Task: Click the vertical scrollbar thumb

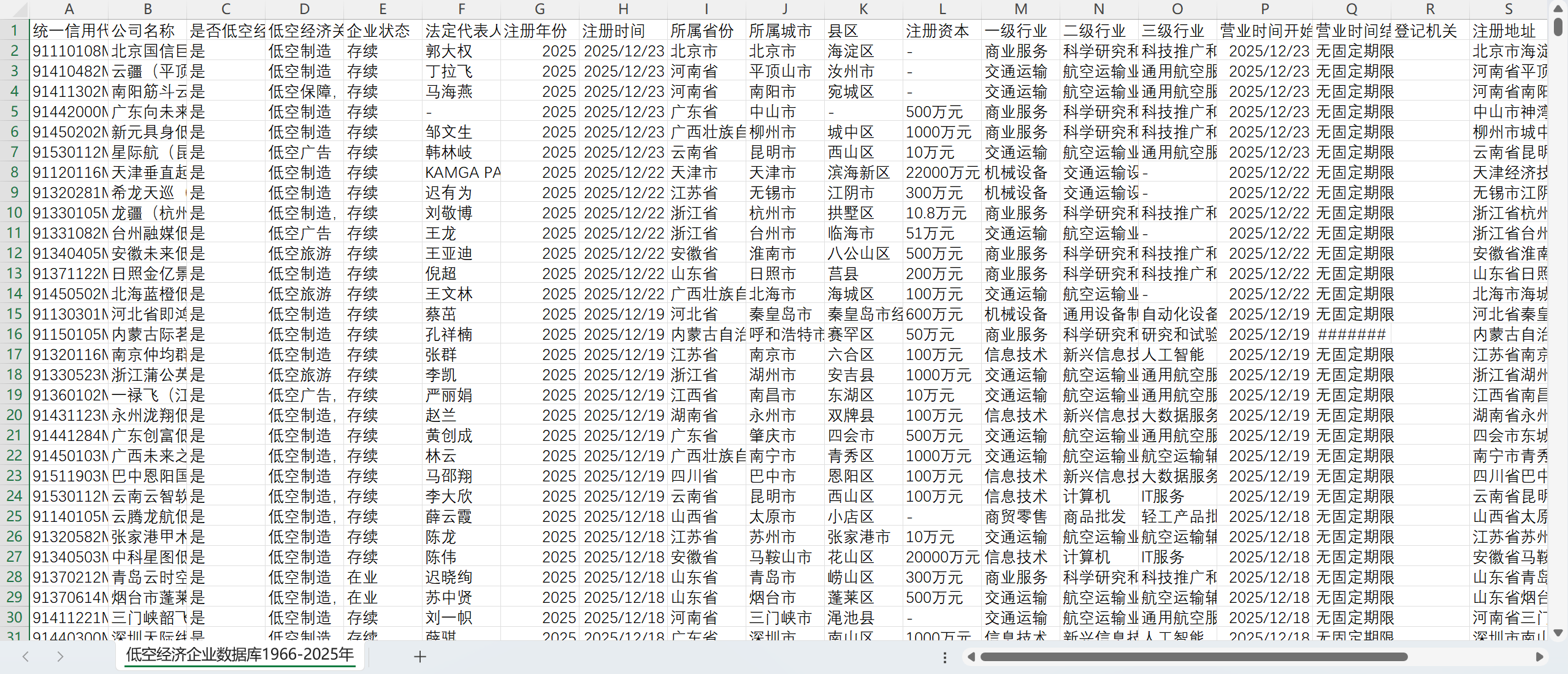Action: (1558, 27)
